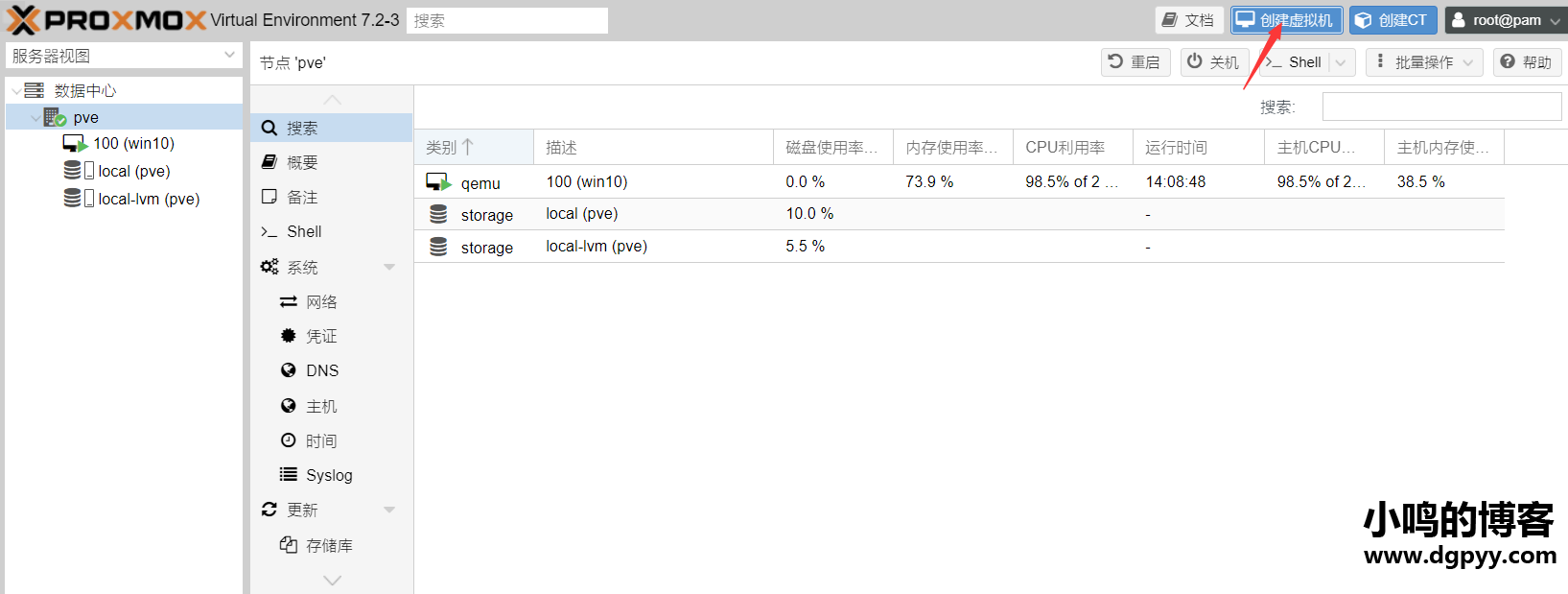
Task: Collapse the 更新 section arrow
Action: pyautogui.click(x=389, y=511)
